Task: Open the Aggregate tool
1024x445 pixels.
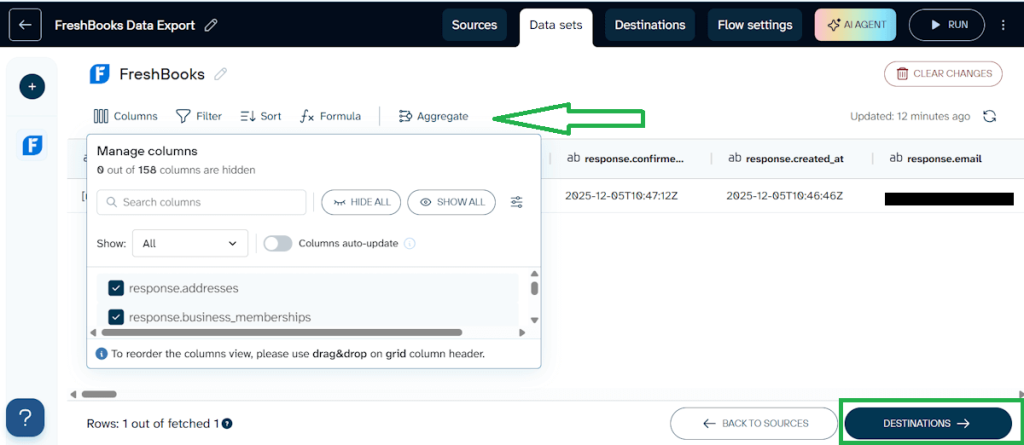Action: pos(434,116)
